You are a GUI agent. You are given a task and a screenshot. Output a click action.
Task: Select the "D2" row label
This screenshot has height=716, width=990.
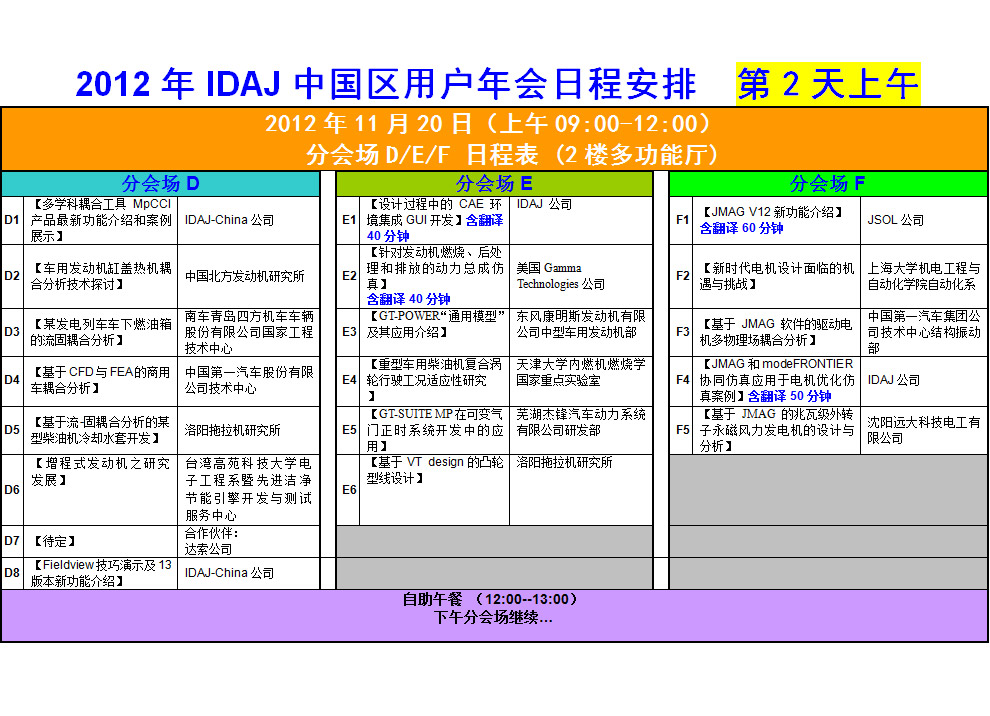[x=12, y=276]
